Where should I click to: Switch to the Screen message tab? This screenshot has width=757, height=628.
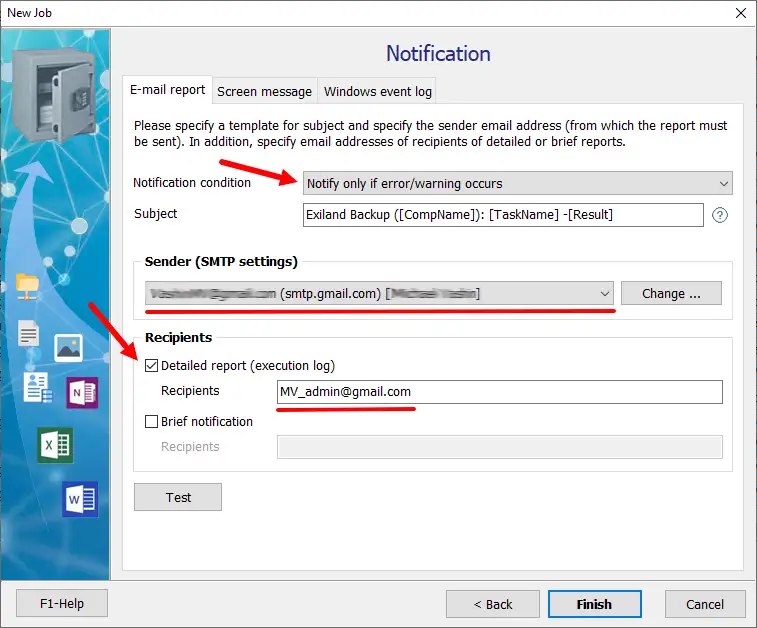click(264, 91)
